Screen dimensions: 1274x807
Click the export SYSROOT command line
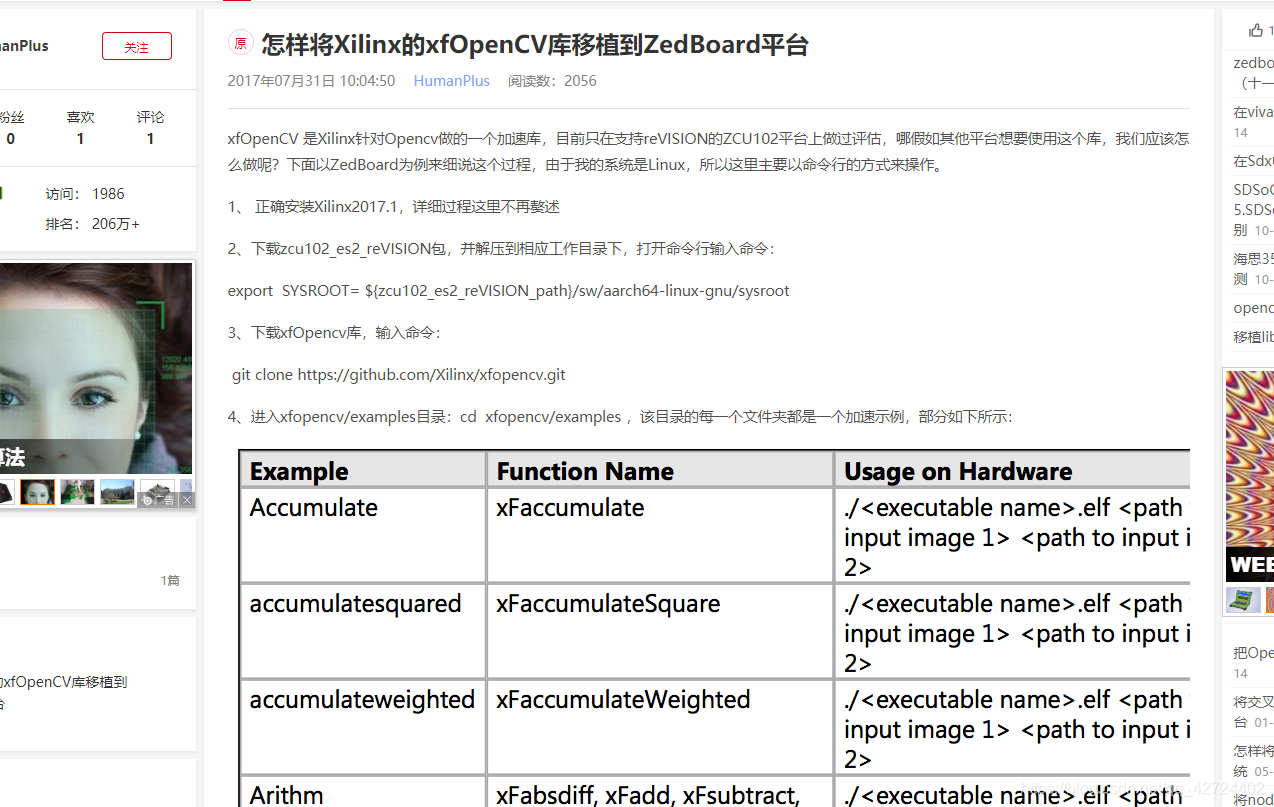click(509, 291)
